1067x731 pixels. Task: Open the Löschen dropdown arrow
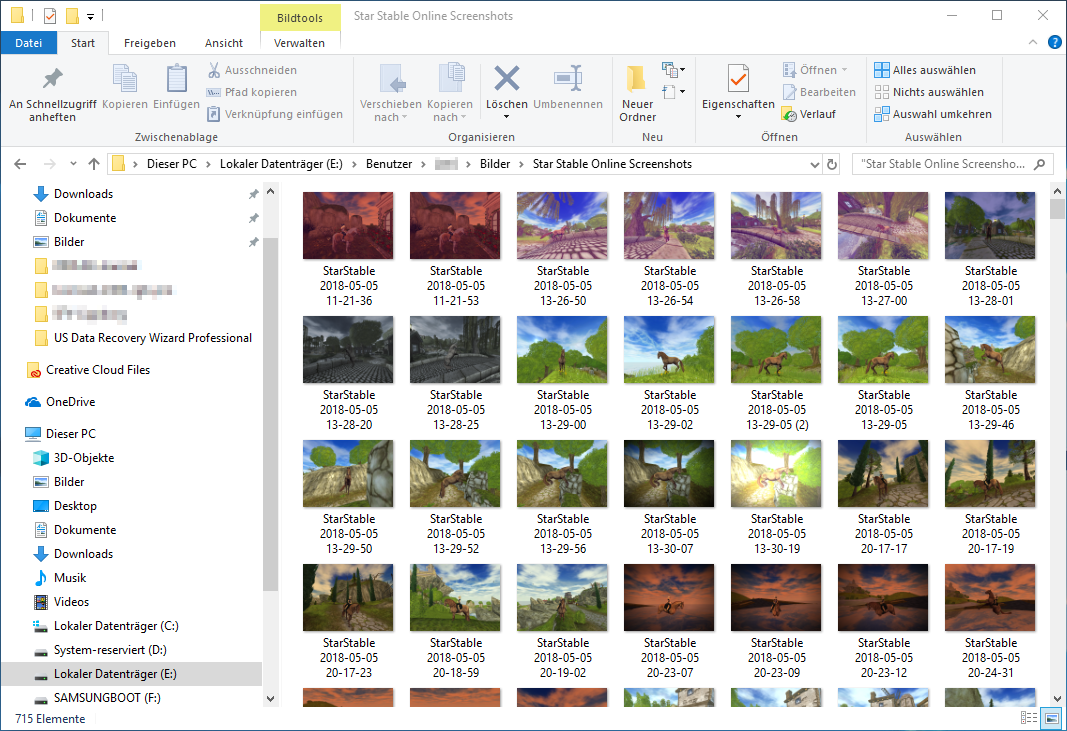(x=506, y=117)
